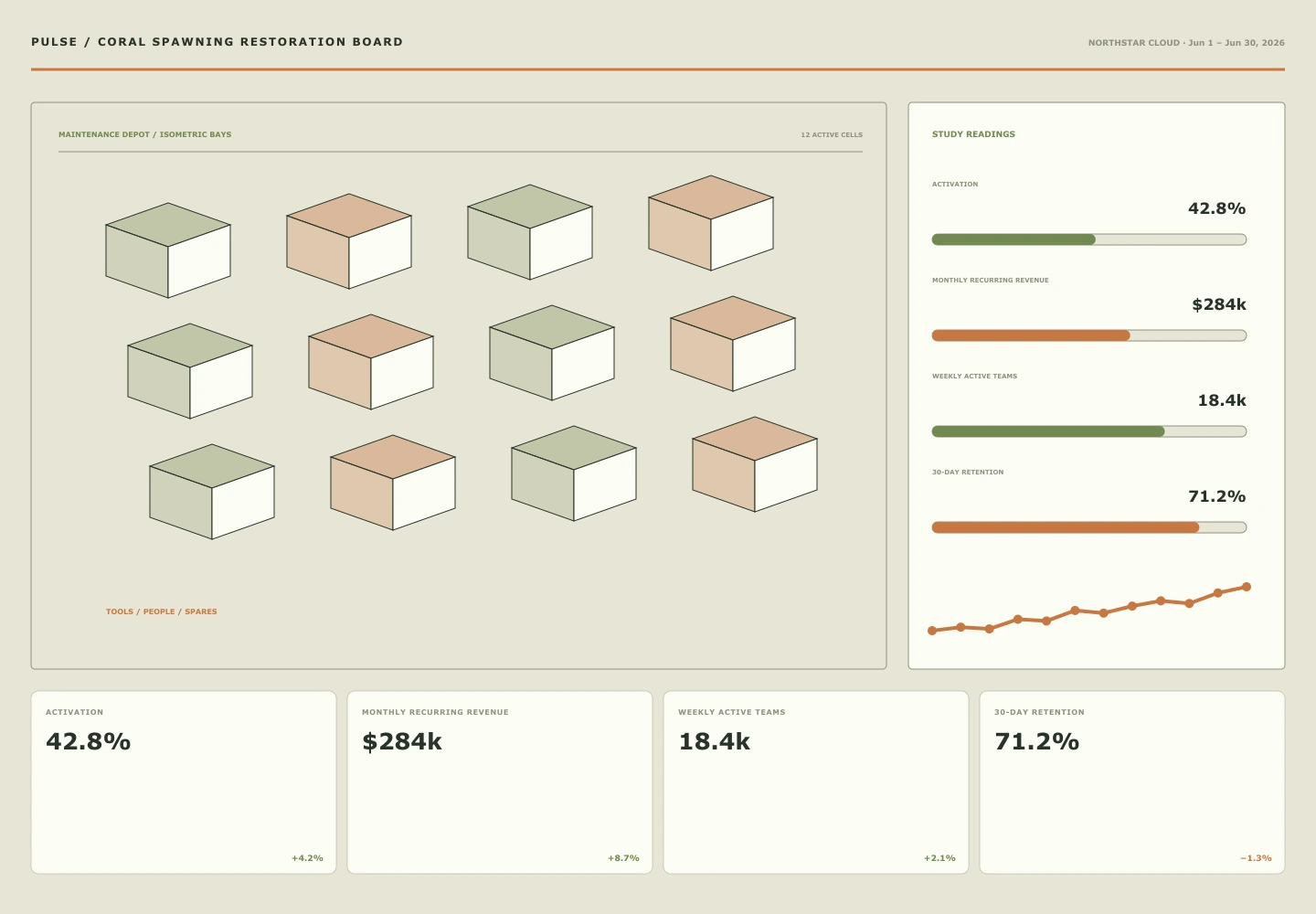Click the final highest point of the trend line
The image size is (1316, 914).
pos(1247,587)
